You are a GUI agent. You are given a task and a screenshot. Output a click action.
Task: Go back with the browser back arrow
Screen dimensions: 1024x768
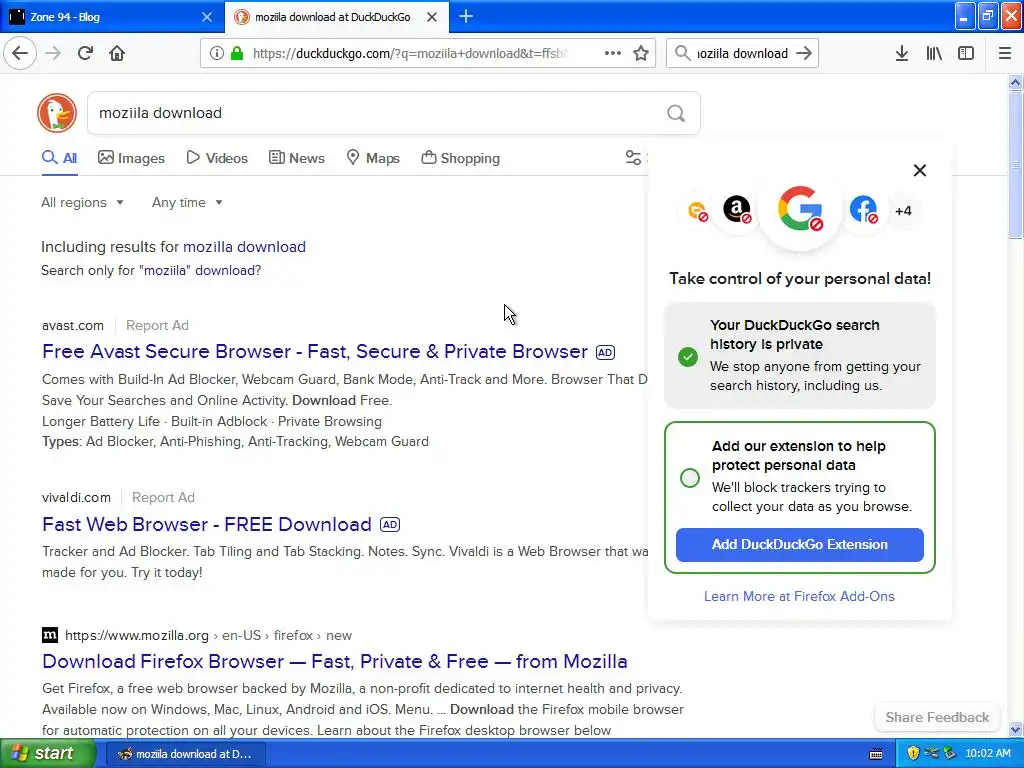pyautogui.click(x=20, y=53)
